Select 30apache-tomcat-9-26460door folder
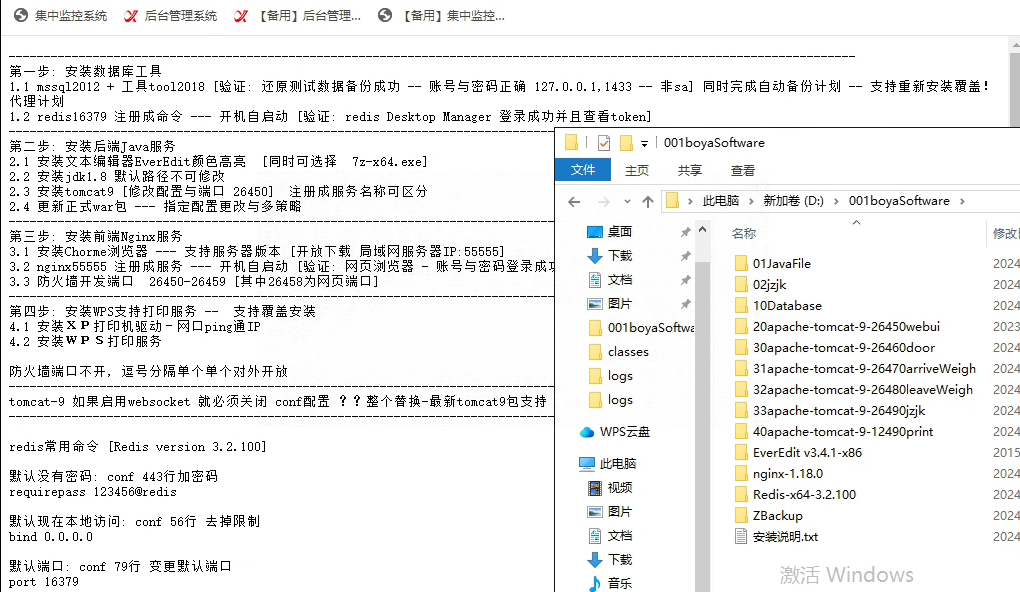The height and width of the screenshot is (592, 1020). coord(835,347)
